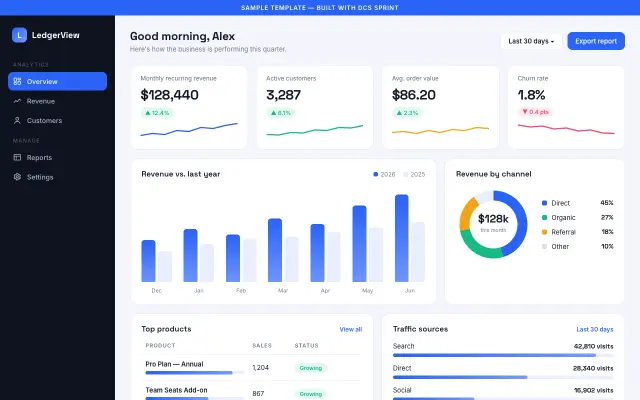Click the 1.8% churn rate value

pyautogui.click(x=531, y=95)
